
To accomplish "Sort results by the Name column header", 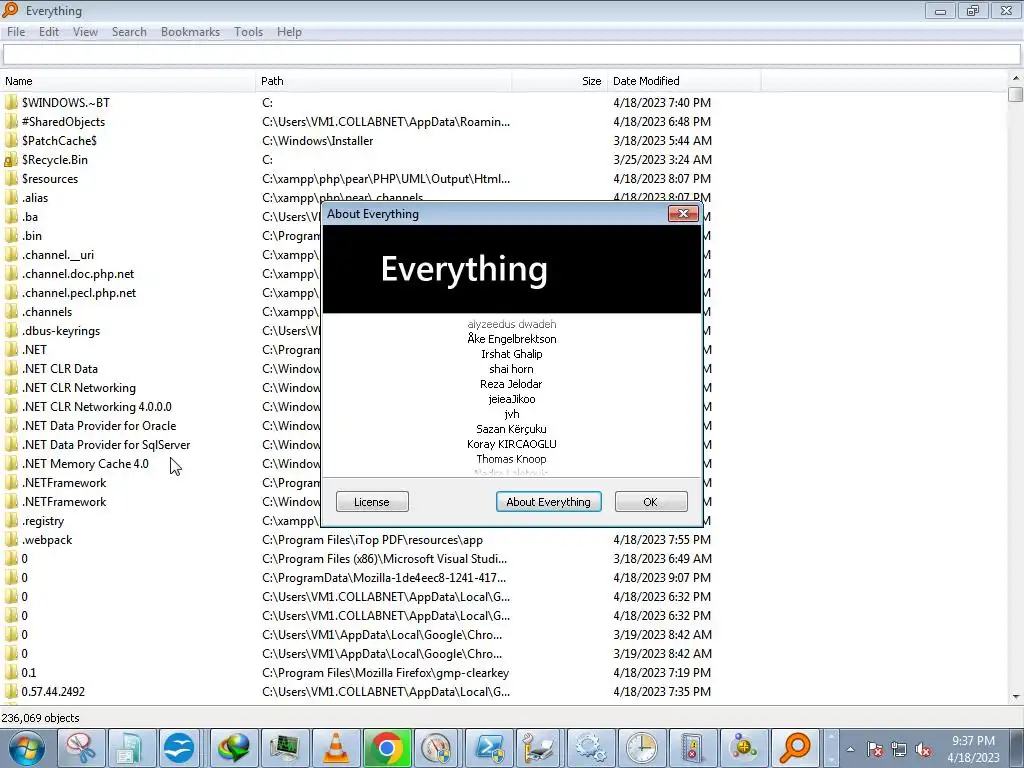I will [128, 81].
